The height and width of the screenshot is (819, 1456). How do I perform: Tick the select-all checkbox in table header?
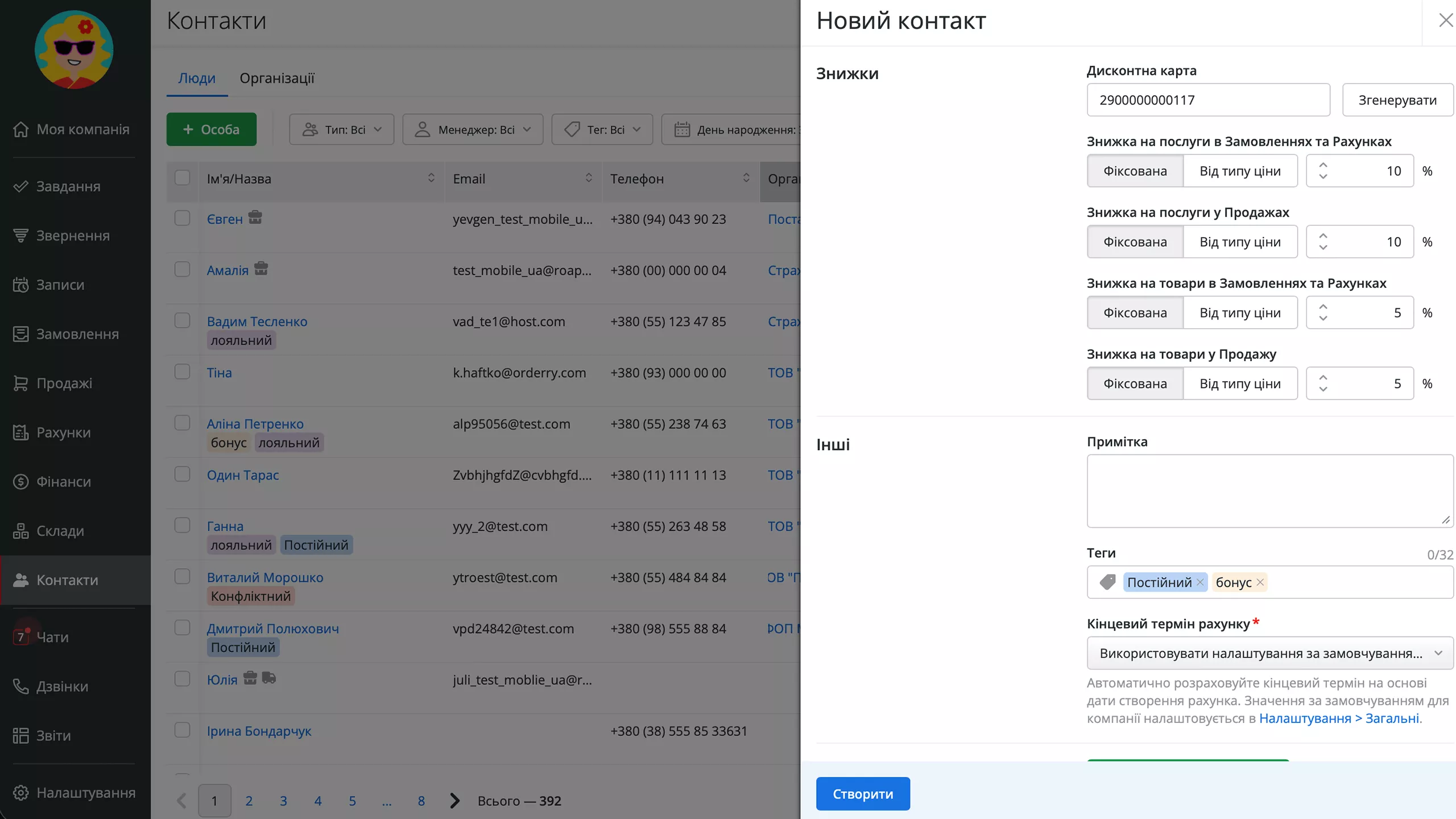point(182,178)
